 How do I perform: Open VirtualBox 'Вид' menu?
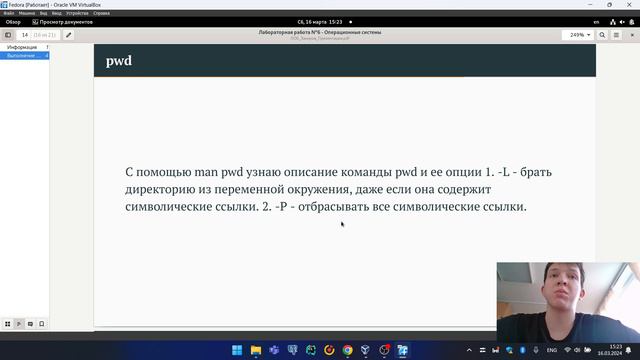(x=44, y=13)
